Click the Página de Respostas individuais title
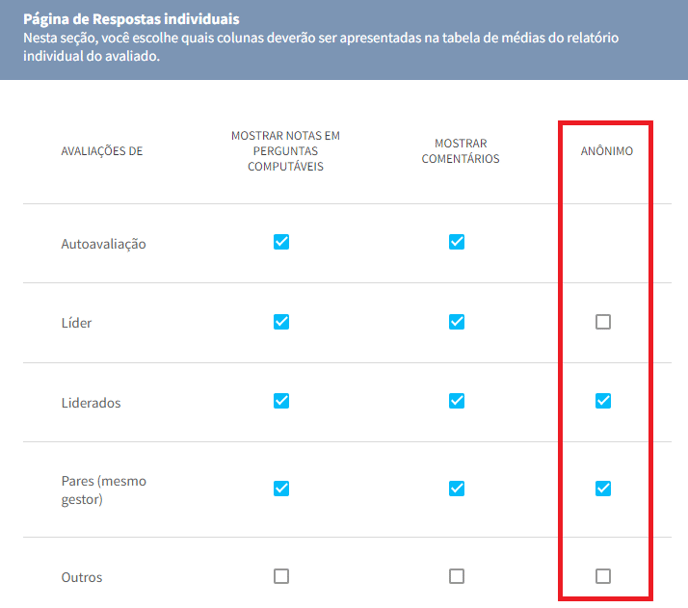The width and height of the screenshot is (688, 608). 131,19
